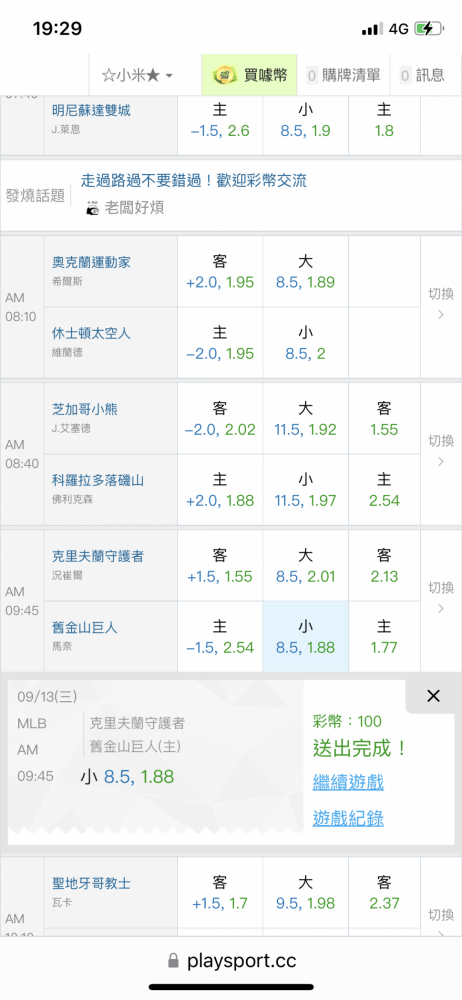Click the 遊戲紀錄 link
Image resolution: width=462 pixels, height=1000 pixels.
348,818
